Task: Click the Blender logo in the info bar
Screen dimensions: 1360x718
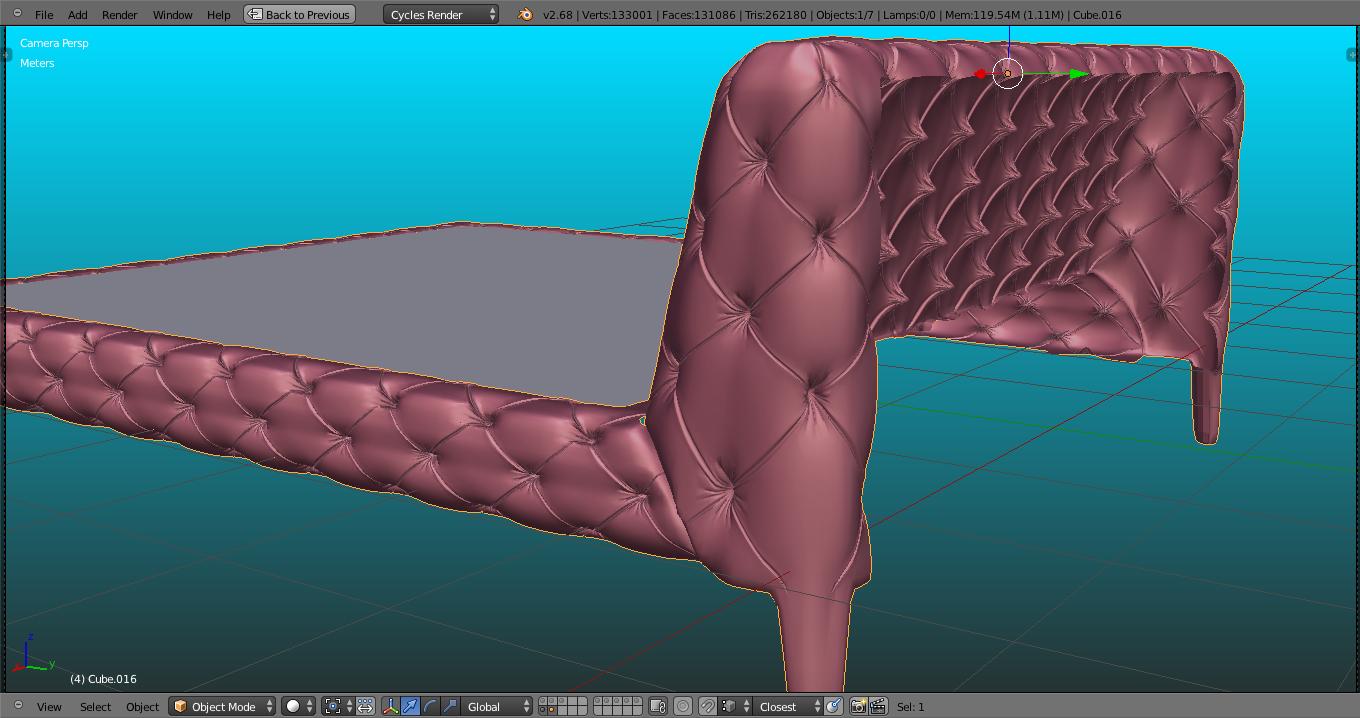Action: pos(525,15)
